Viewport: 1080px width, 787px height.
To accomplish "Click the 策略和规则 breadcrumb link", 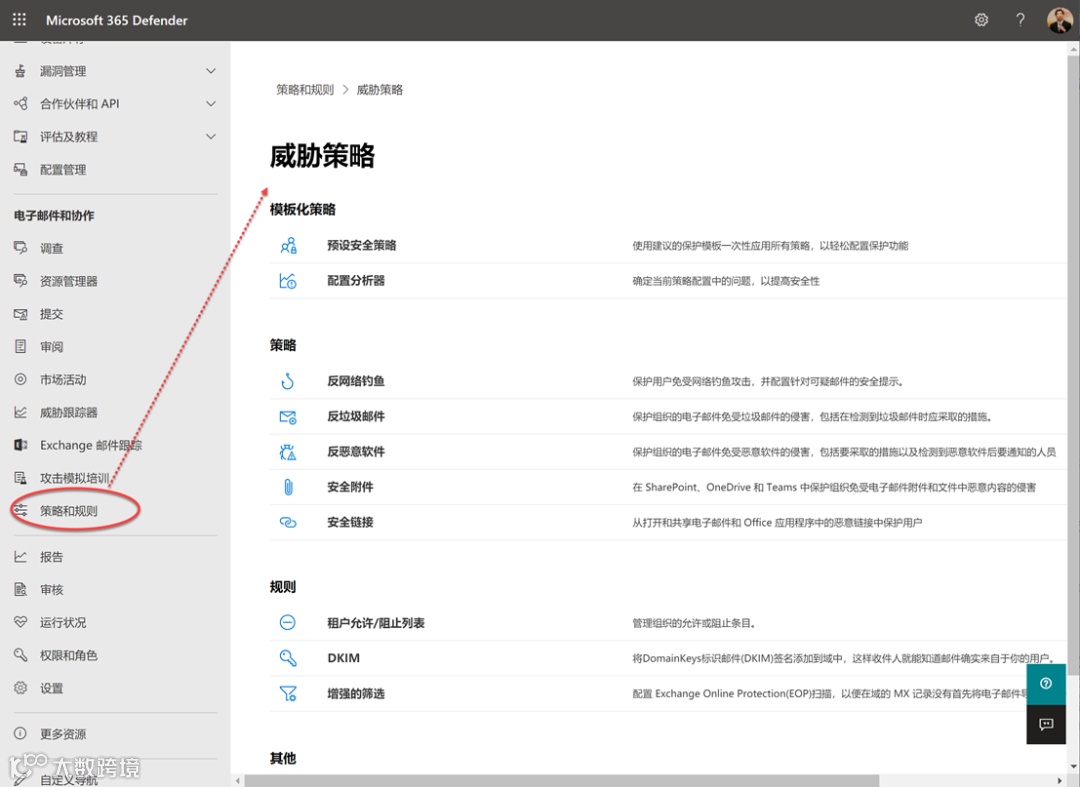I will coord(304,90).
